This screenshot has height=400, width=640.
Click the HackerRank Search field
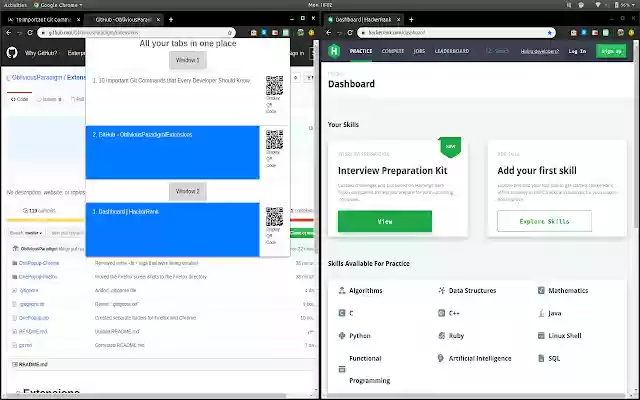pyautogui.click(x=497, y=51)
